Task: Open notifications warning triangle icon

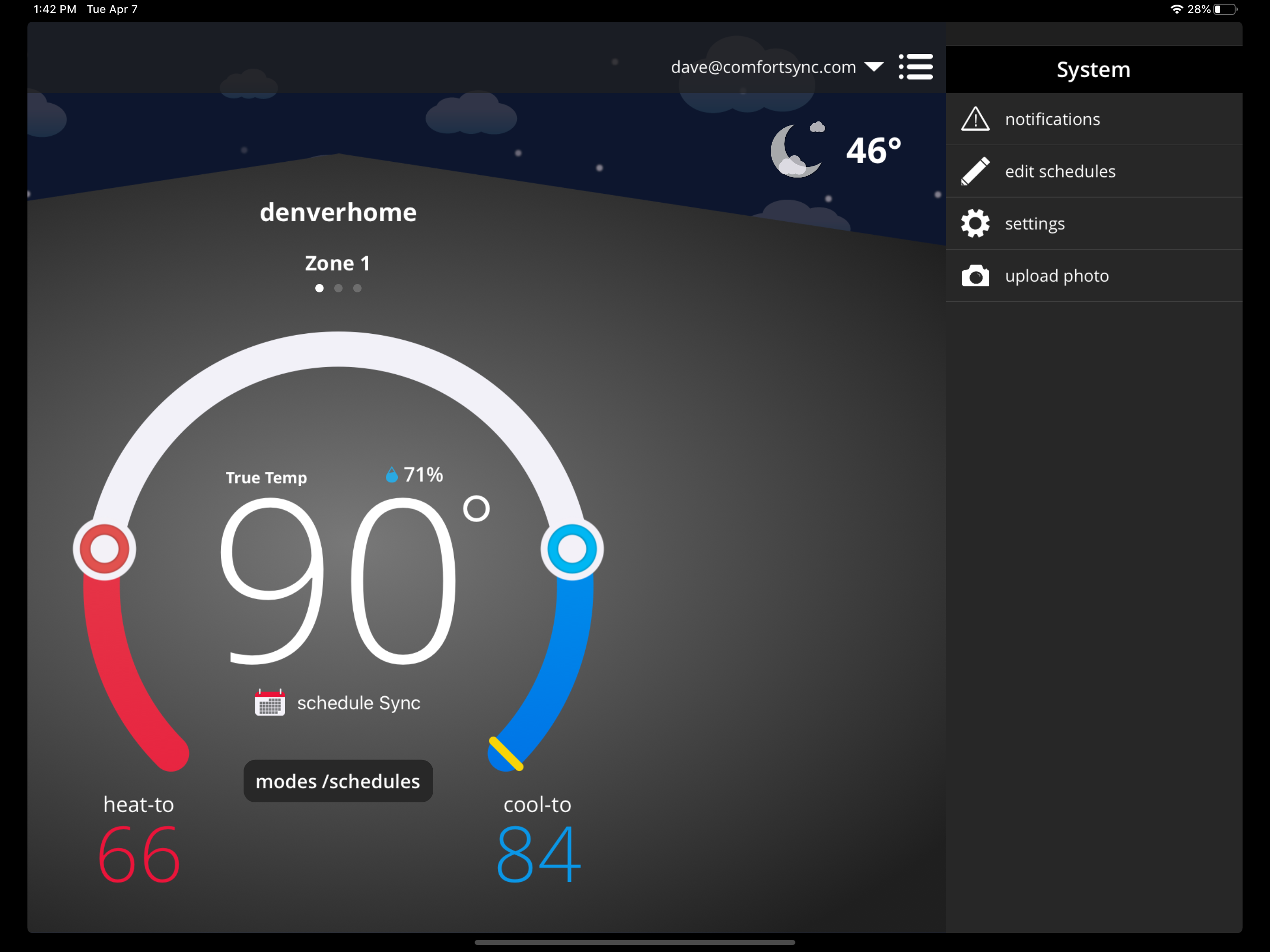Action: coord(975,119)
